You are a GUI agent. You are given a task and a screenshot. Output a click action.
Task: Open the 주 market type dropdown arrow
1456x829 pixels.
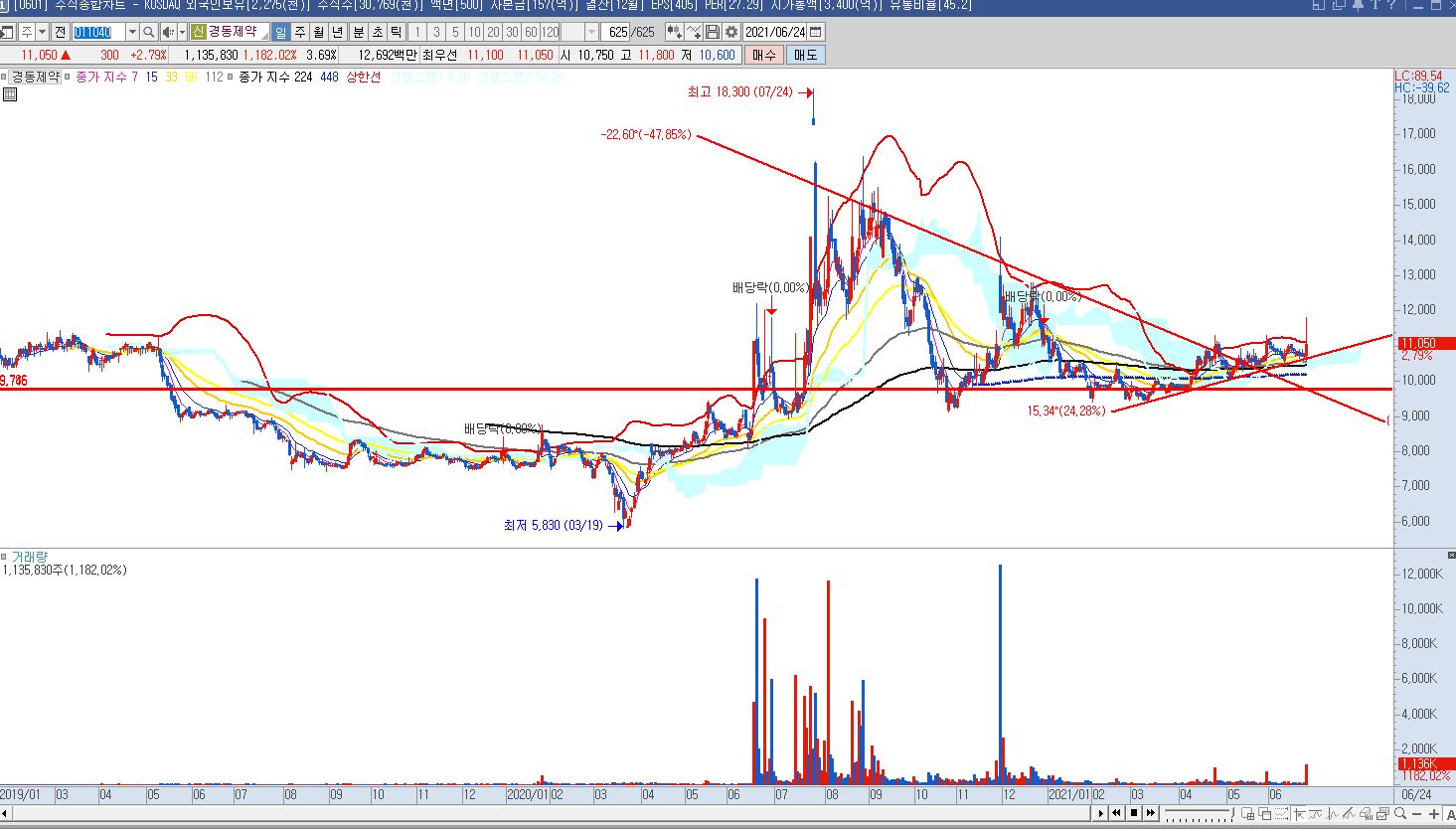click(42, 32)
